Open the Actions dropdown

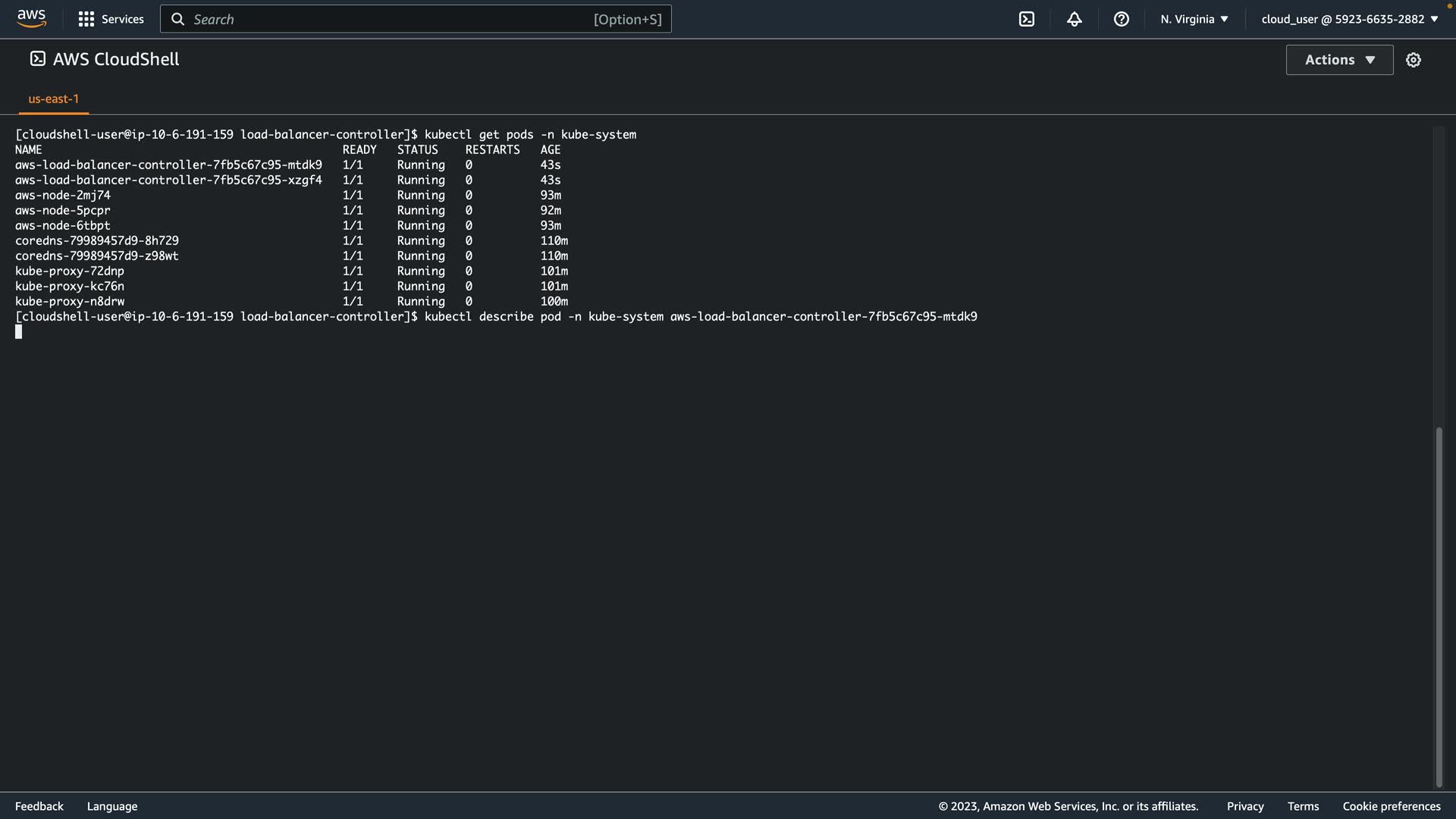tap(1339, 60)
